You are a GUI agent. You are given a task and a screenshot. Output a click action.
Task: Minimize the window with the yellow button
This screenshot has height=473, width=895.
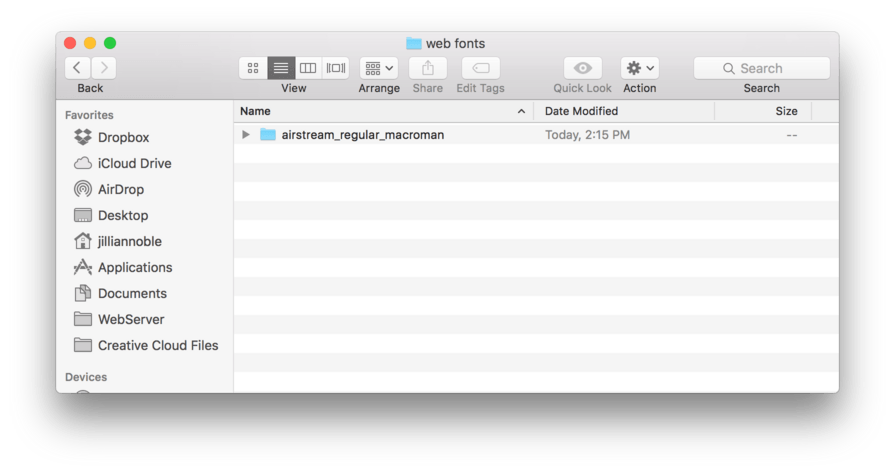click(x=90, y=43)
